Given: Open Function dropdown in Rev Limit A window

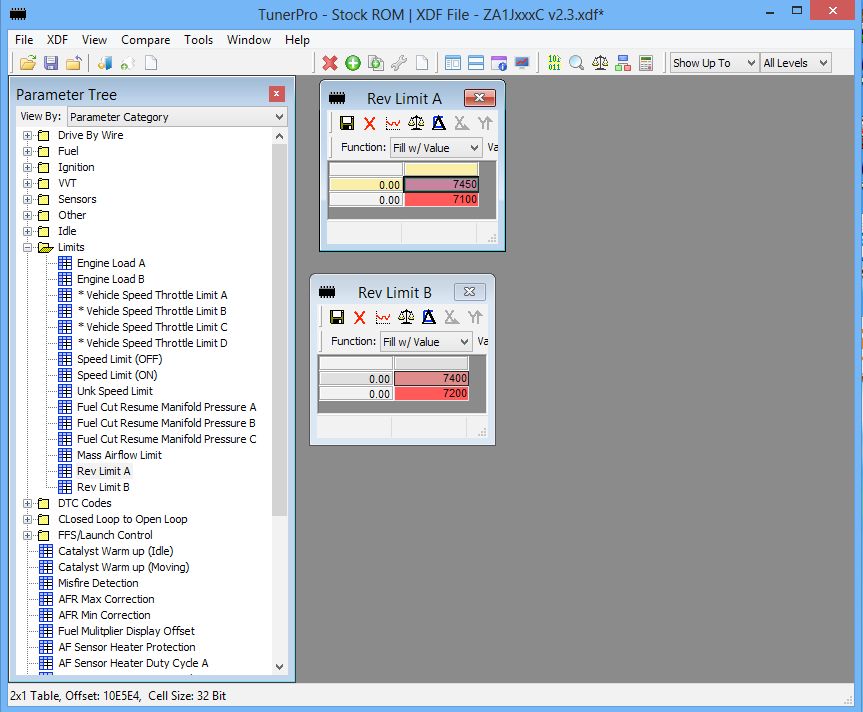Looking at the screenshot, I should (x=436, y=148).
